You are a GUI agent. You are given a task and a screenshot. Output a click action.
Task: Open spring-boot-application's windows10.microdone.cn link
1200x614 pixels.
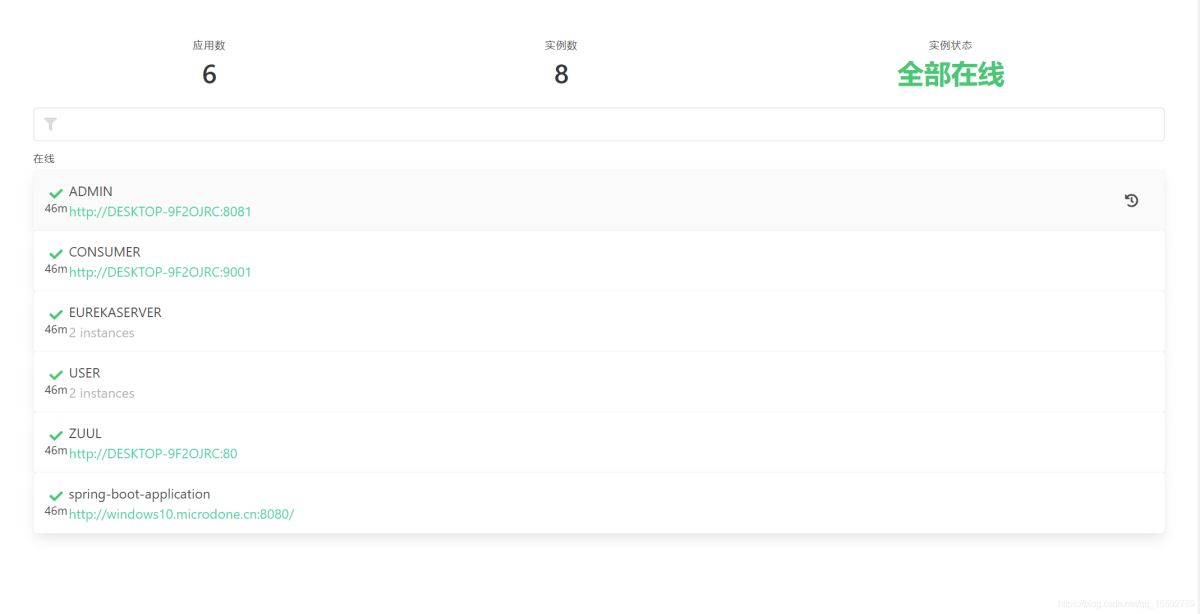(x=180, y=514)
